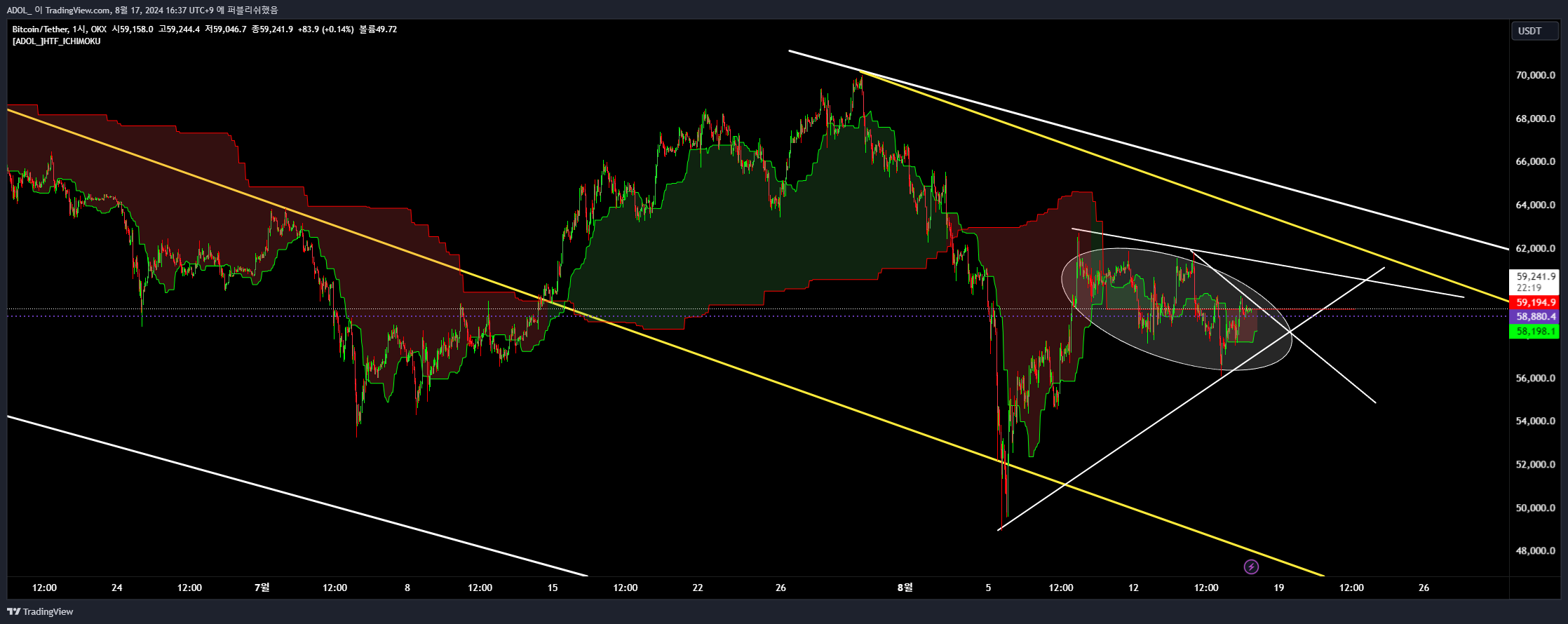Click the 22:19 candle countdown timer
The image size is (1568, 624).
1529,288
